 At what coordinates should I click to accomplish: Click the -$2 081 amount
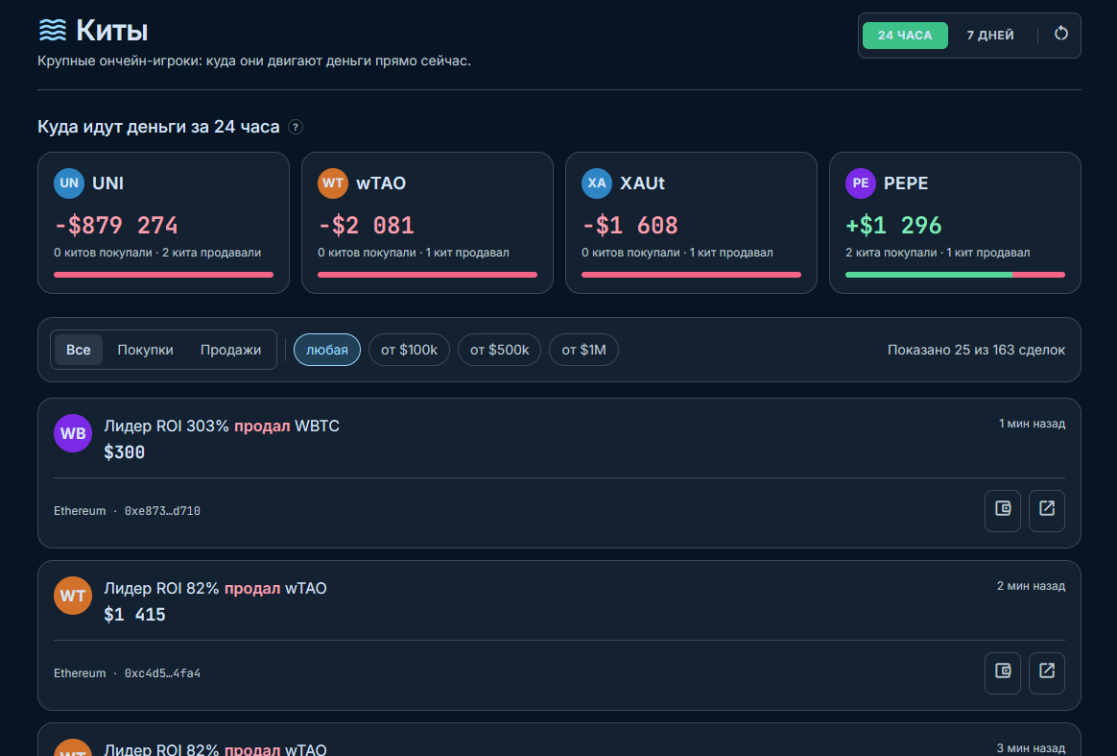(366, 225)
